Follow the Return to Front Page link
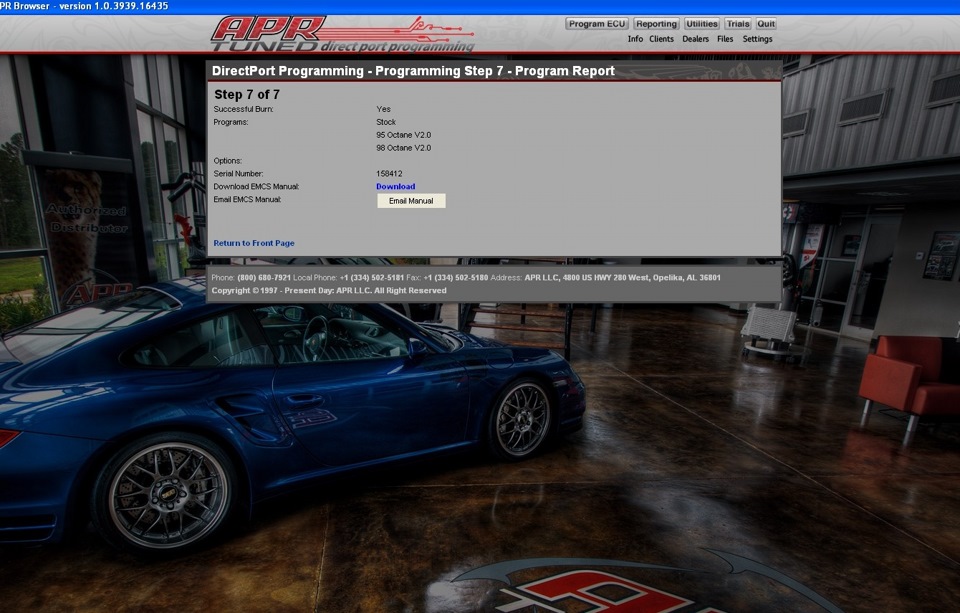This screenshot has width=960, height=613. [254, 243]
